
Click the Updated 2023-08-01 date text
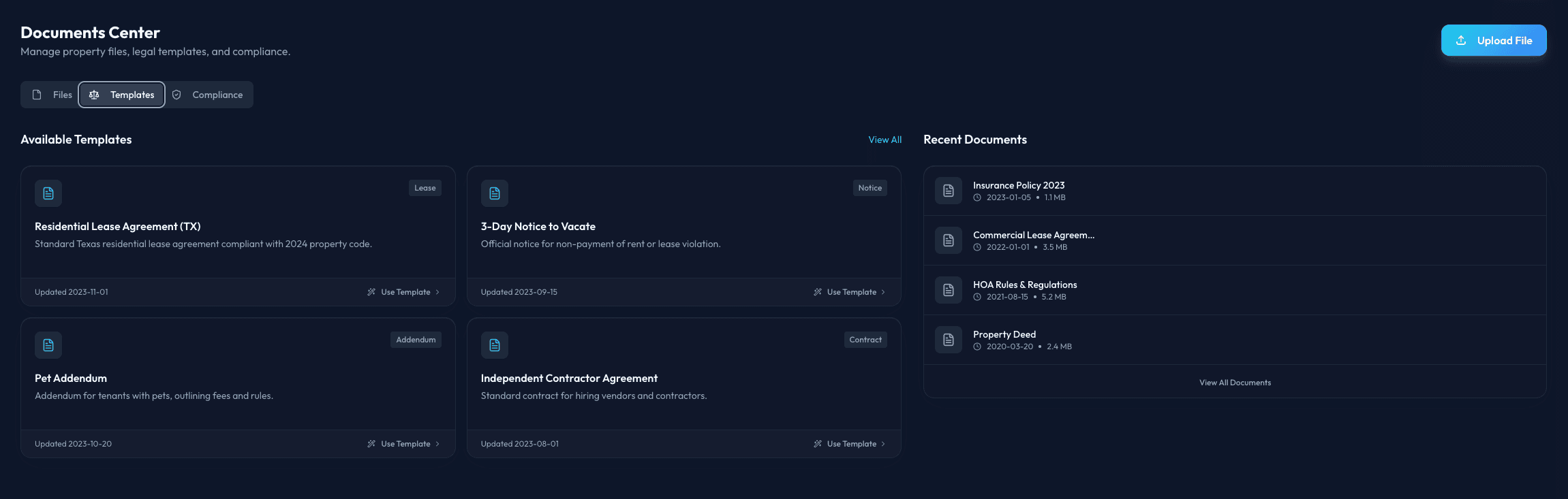520,444
